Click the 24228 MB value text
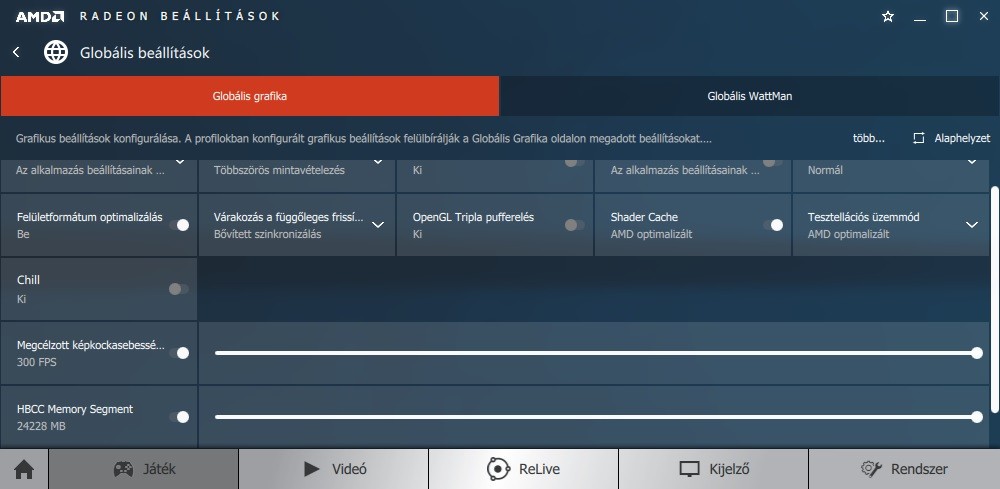1000x489 pixels. pyautogui.click(x=41, y=426)
